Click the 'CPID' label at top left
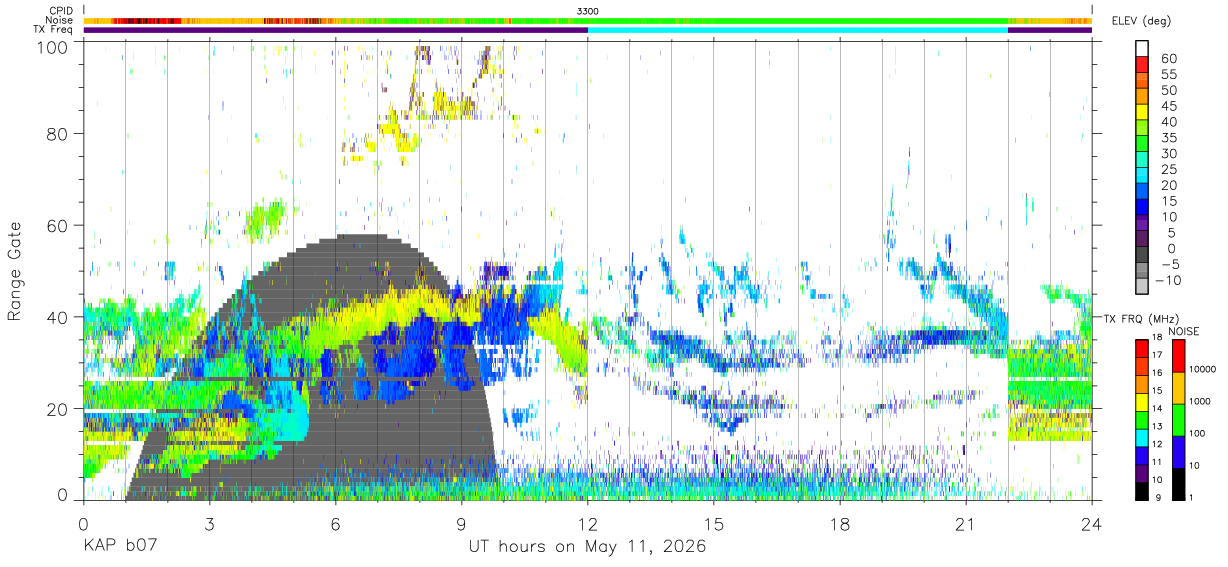Image resolution: width=1228 pixels, height=567 pixels. pyautogui.click(x=61, y=10)
